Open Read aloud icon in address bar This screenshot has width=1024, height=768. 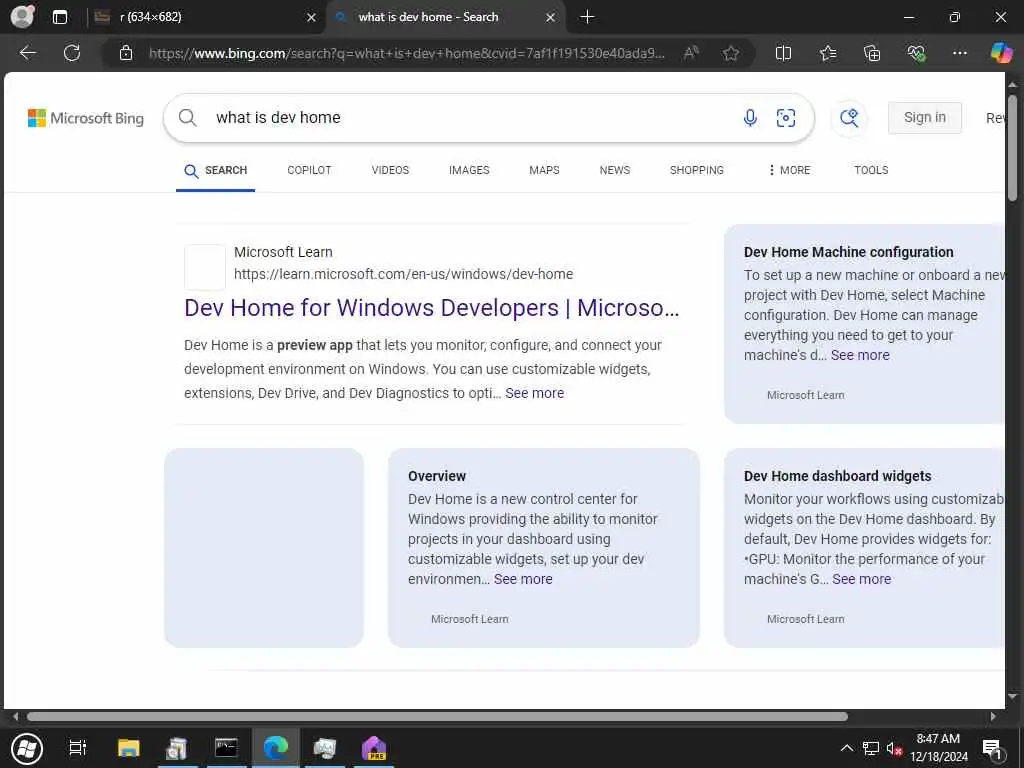691,53
